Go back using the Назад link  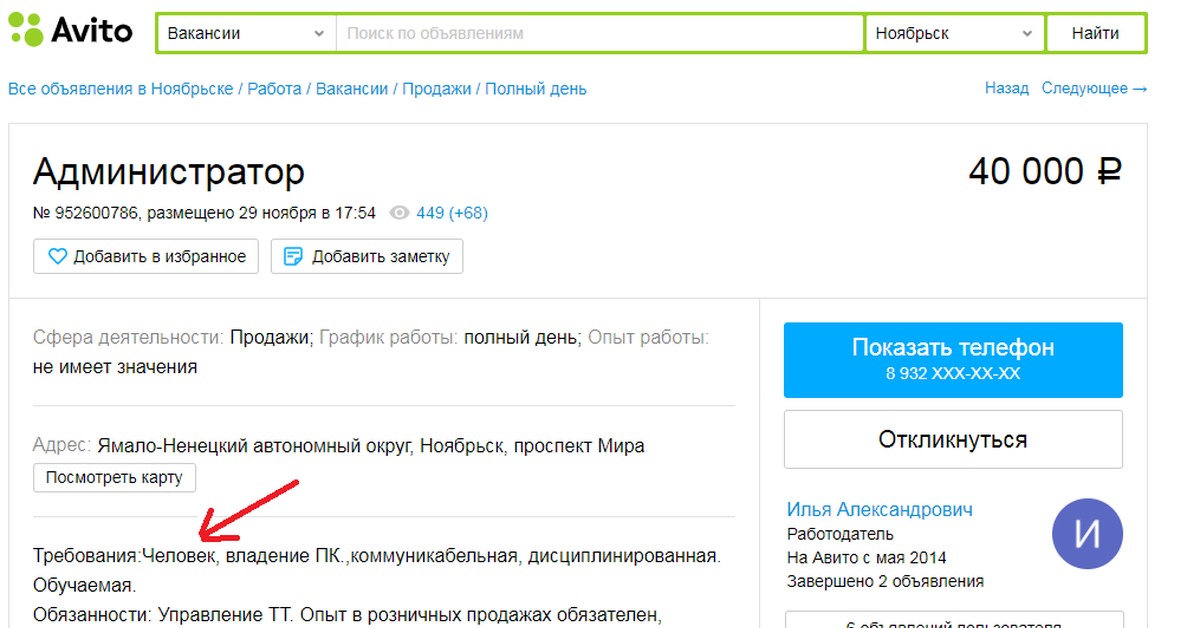1006,88
